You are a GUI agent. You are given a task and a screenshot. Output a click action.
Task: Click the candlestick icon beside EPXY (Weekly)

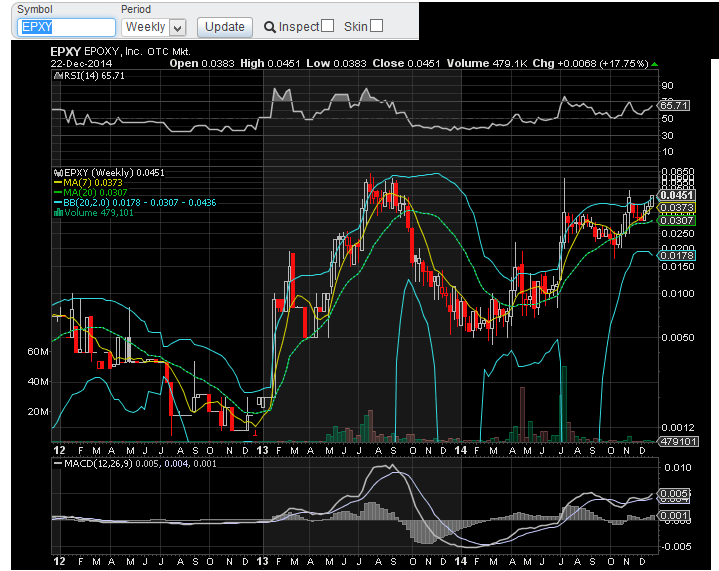58,173
